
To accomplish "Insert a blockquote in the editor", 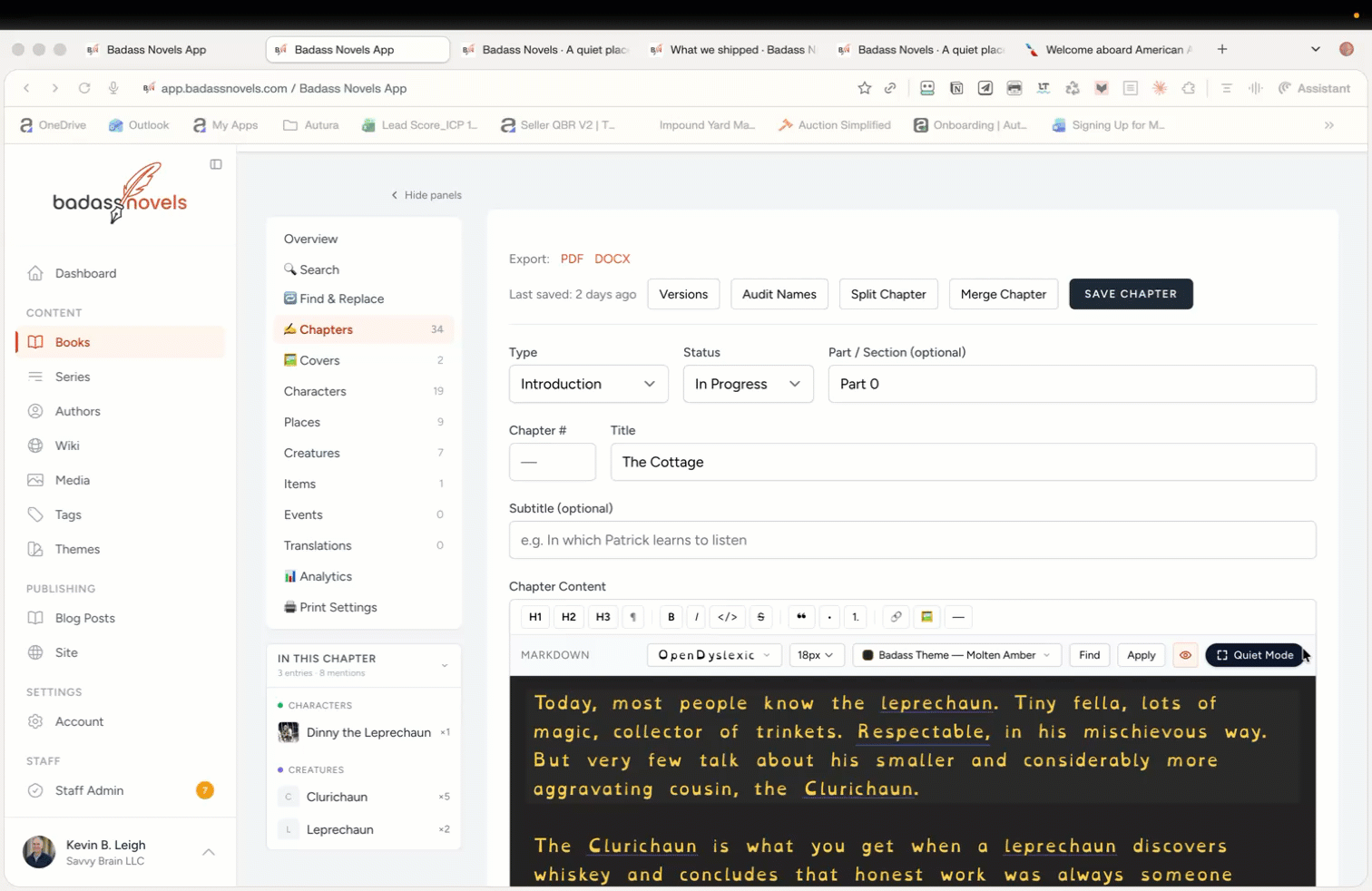I will 801,617.
